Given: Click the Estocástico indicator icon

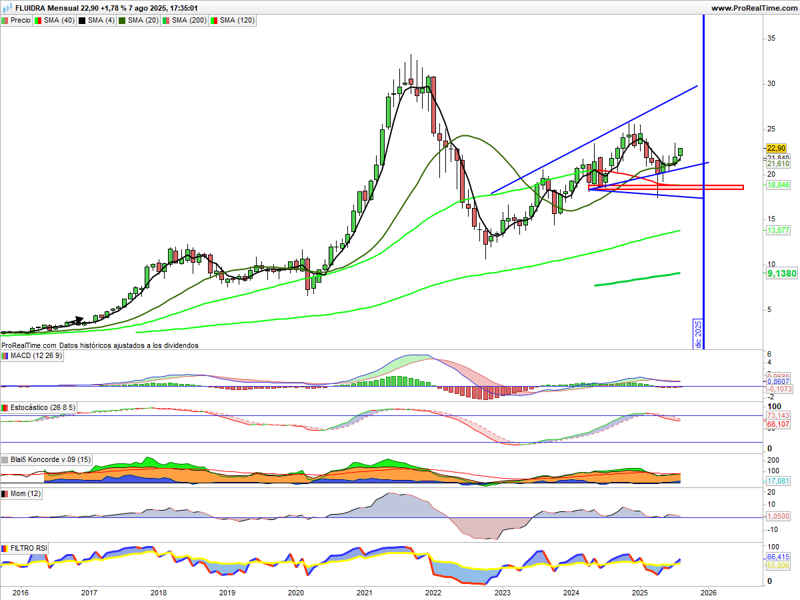Looking at the screenshot, I should point(5,408).
